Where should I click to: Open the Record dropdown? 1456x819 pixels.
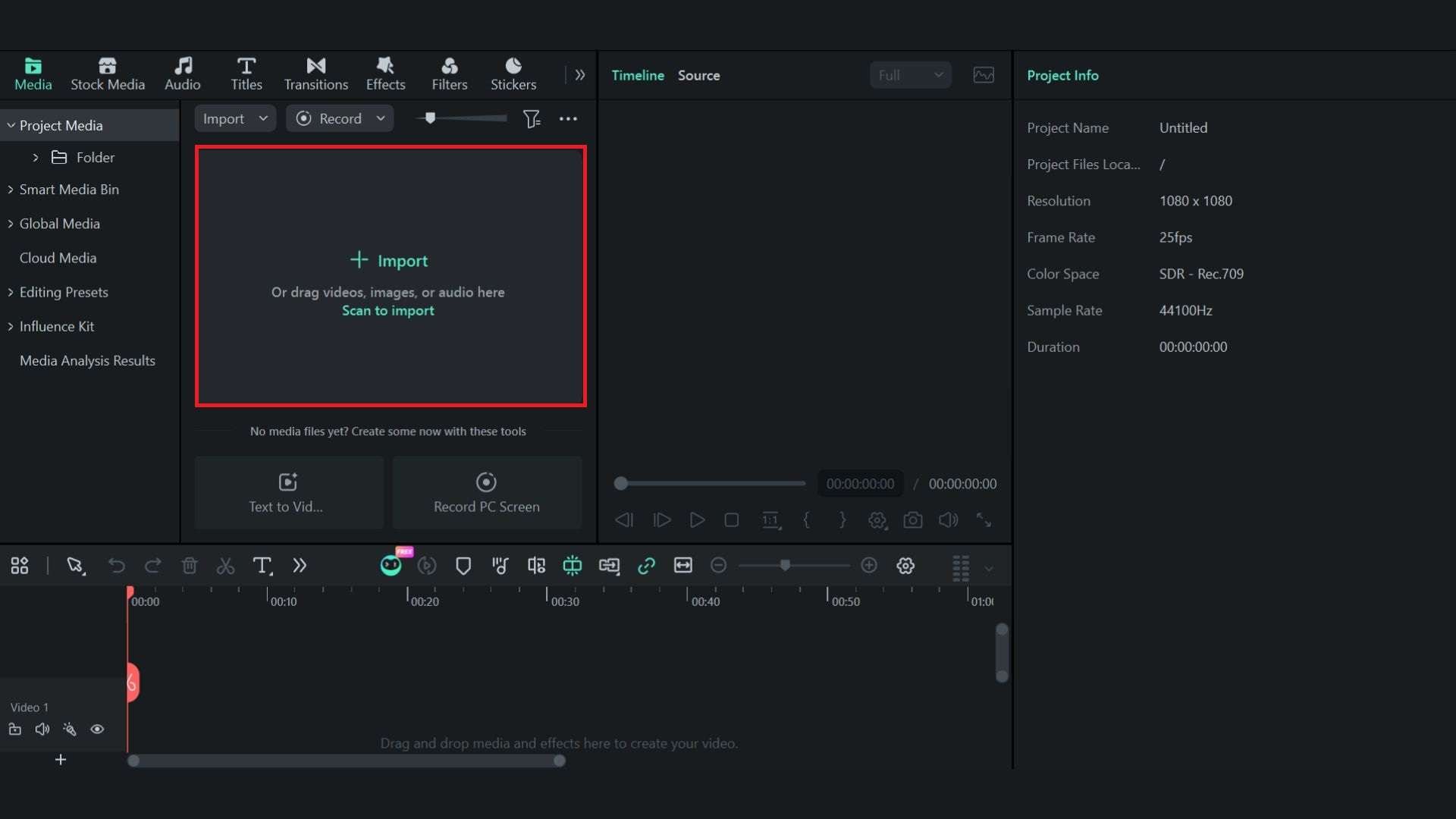pos(340,118)
